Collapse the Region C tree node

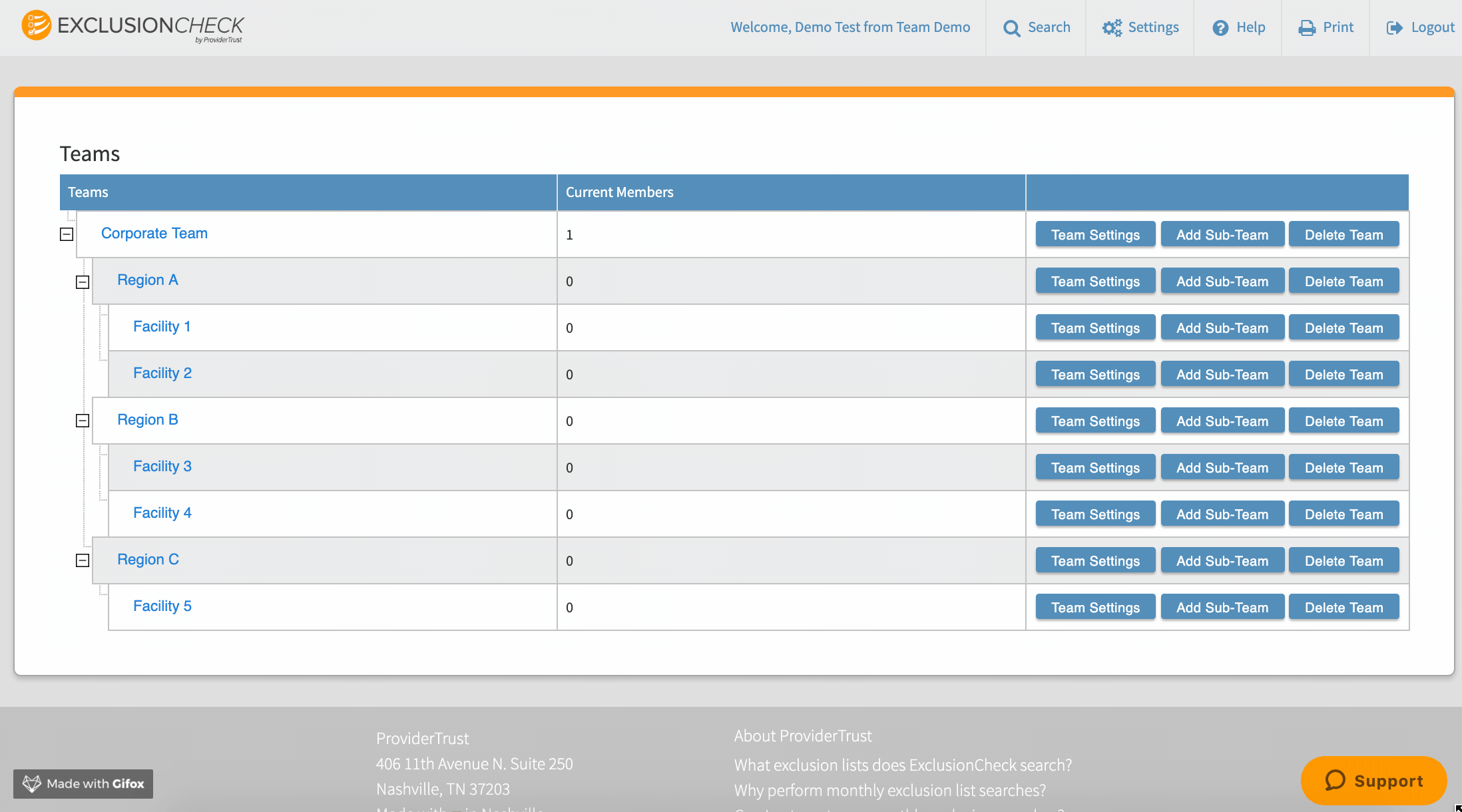pos(83,560)
